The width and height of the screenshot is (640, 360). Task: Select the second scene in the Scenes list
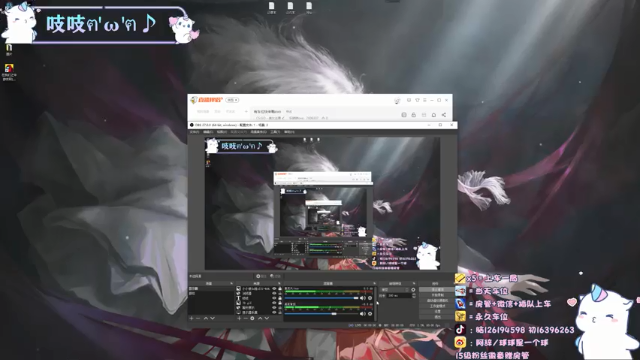(211, 293)
